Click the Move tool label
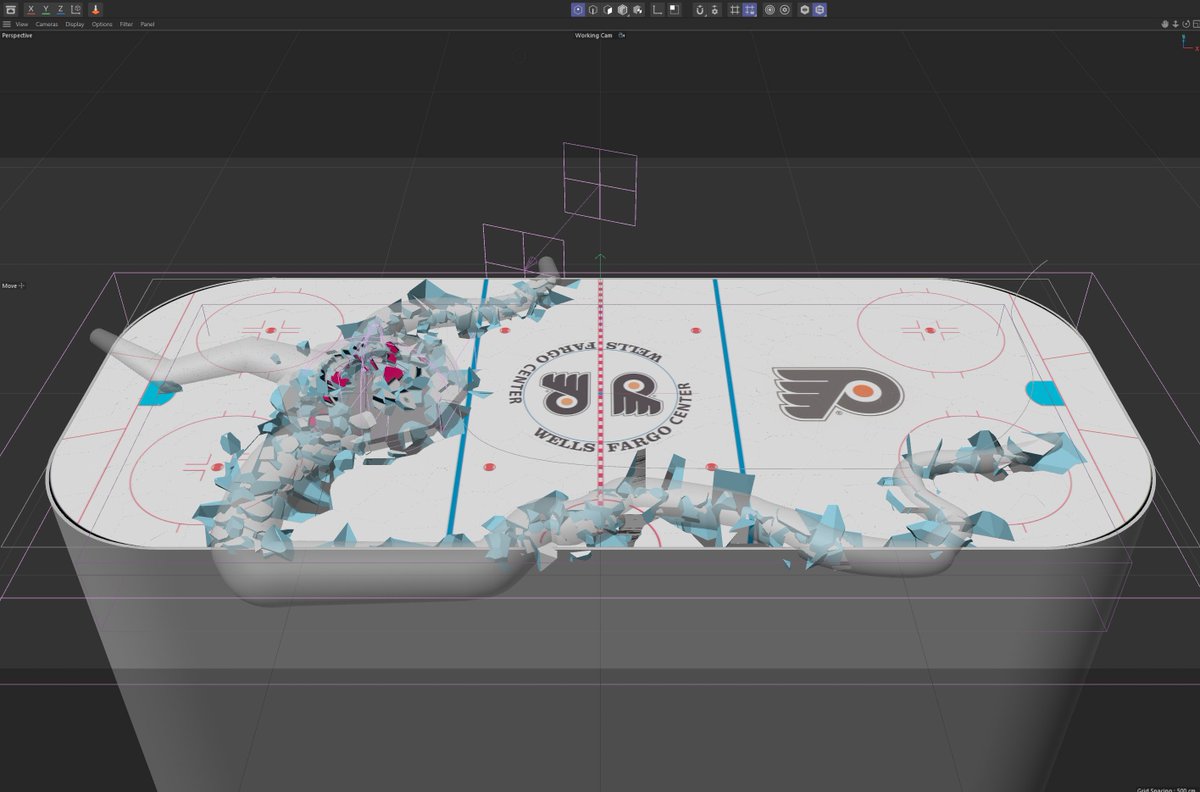The width and height of the screenshot is (1200, 792). (x=10, y=285)
